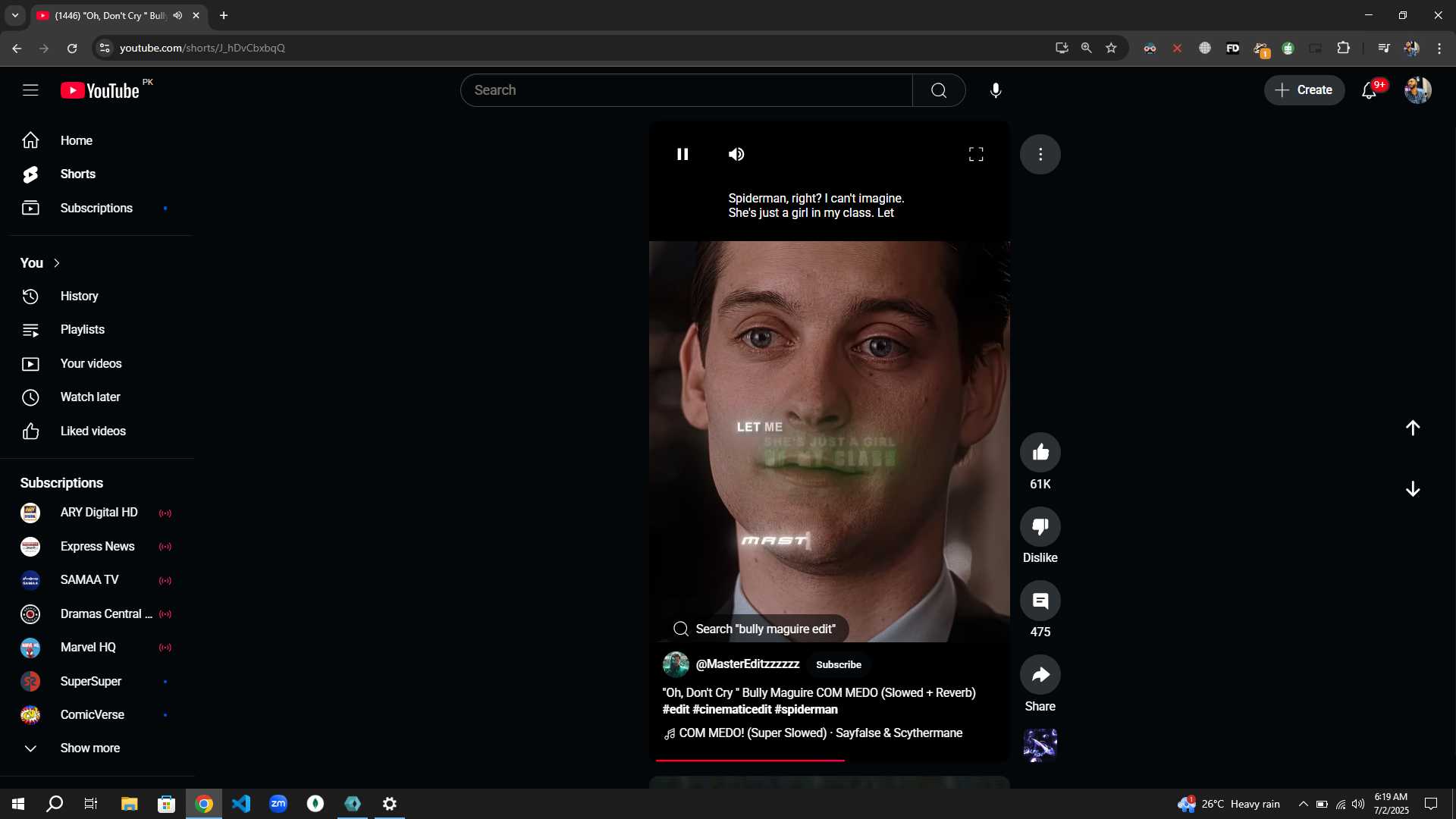Open the Chrome three-dot menu
The image size is (1456, 819).
pyautogui.click(x=1439, y=48)
